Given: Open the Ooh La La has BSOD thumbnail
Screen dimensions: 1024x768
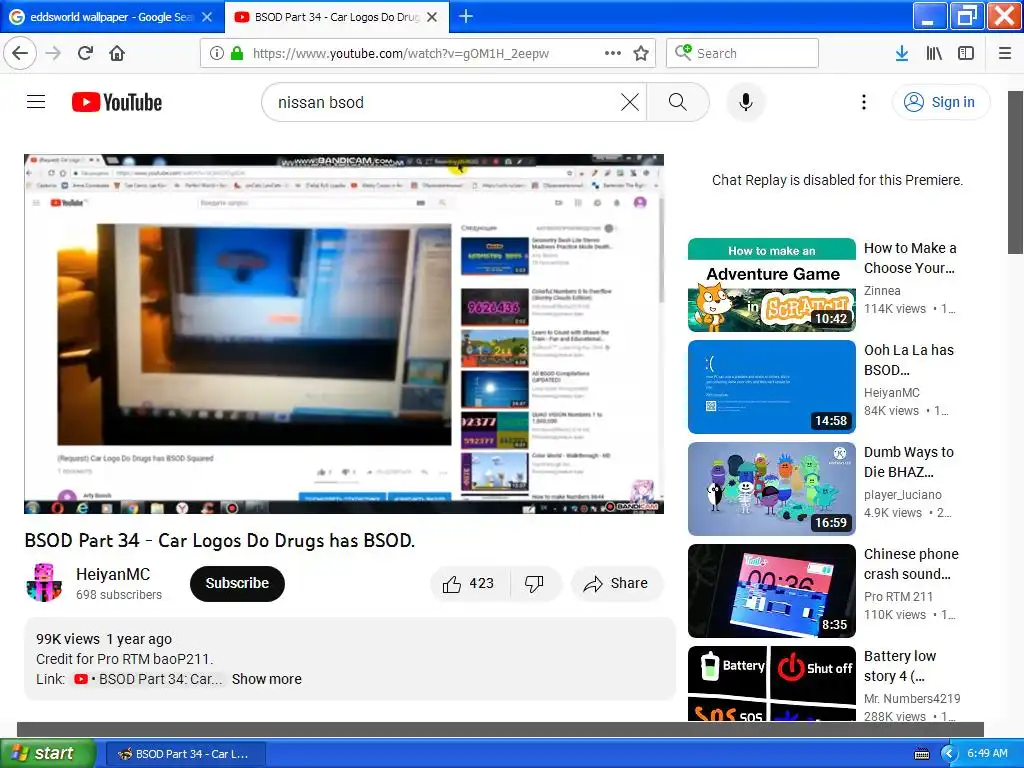Looking at the screenshot, I should pyautogui.click(x=772, y=387).
